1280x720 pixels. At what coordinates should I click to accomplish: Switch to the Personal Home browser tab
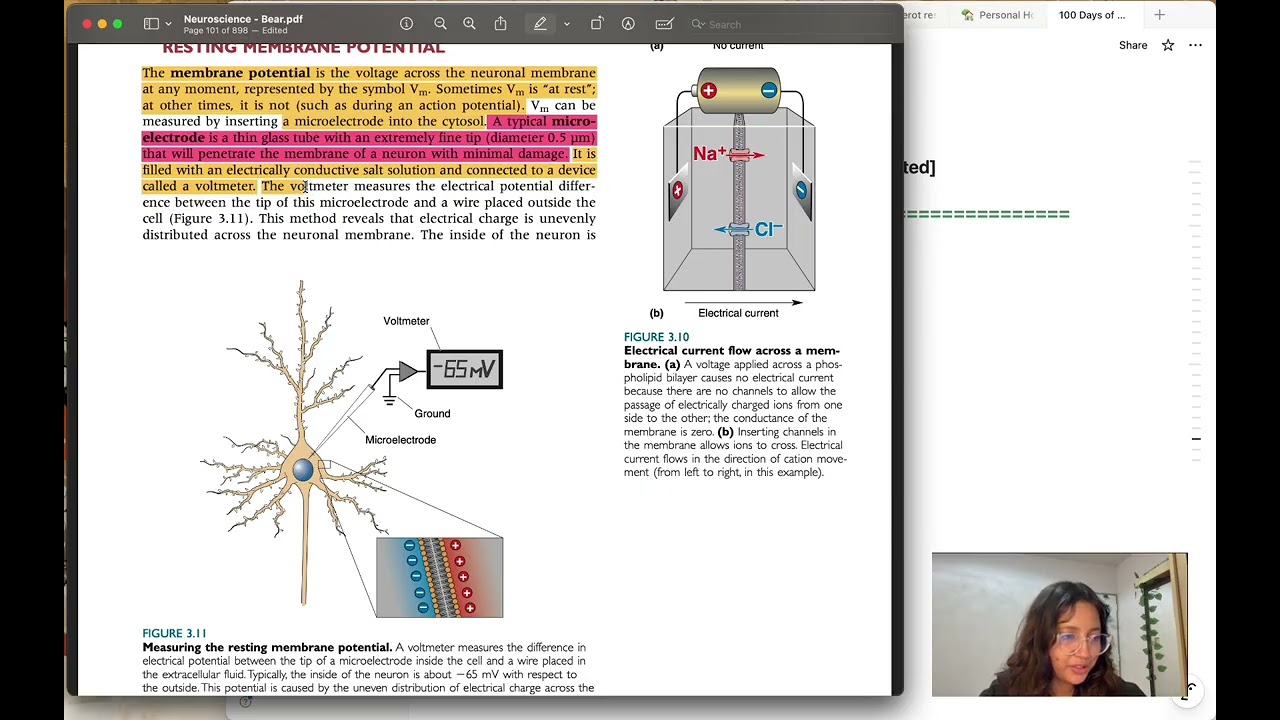997,15
